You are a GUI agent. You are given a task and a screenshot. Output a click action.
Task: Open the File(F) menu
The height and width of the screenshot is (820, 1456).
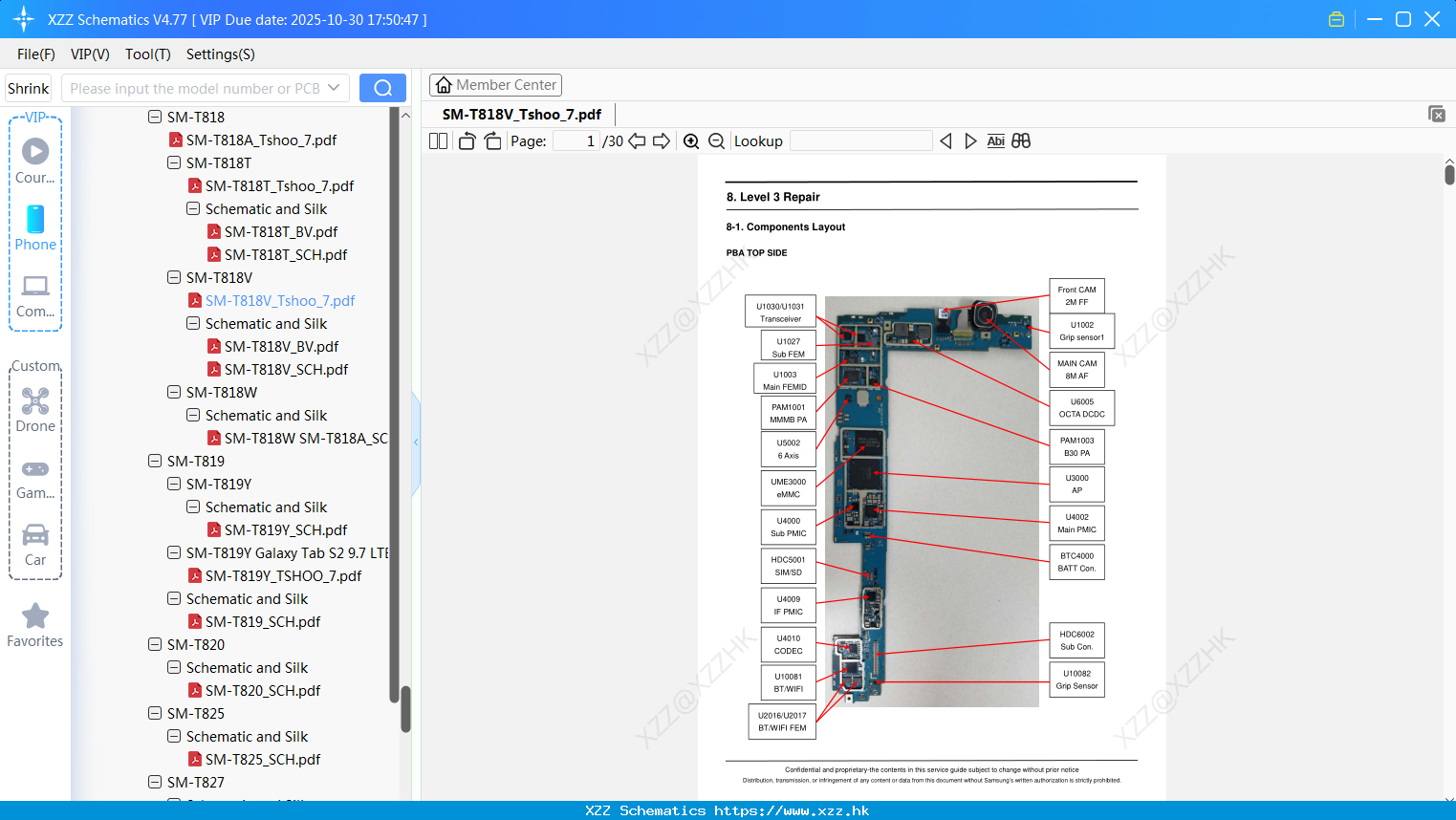click(36, 54)
